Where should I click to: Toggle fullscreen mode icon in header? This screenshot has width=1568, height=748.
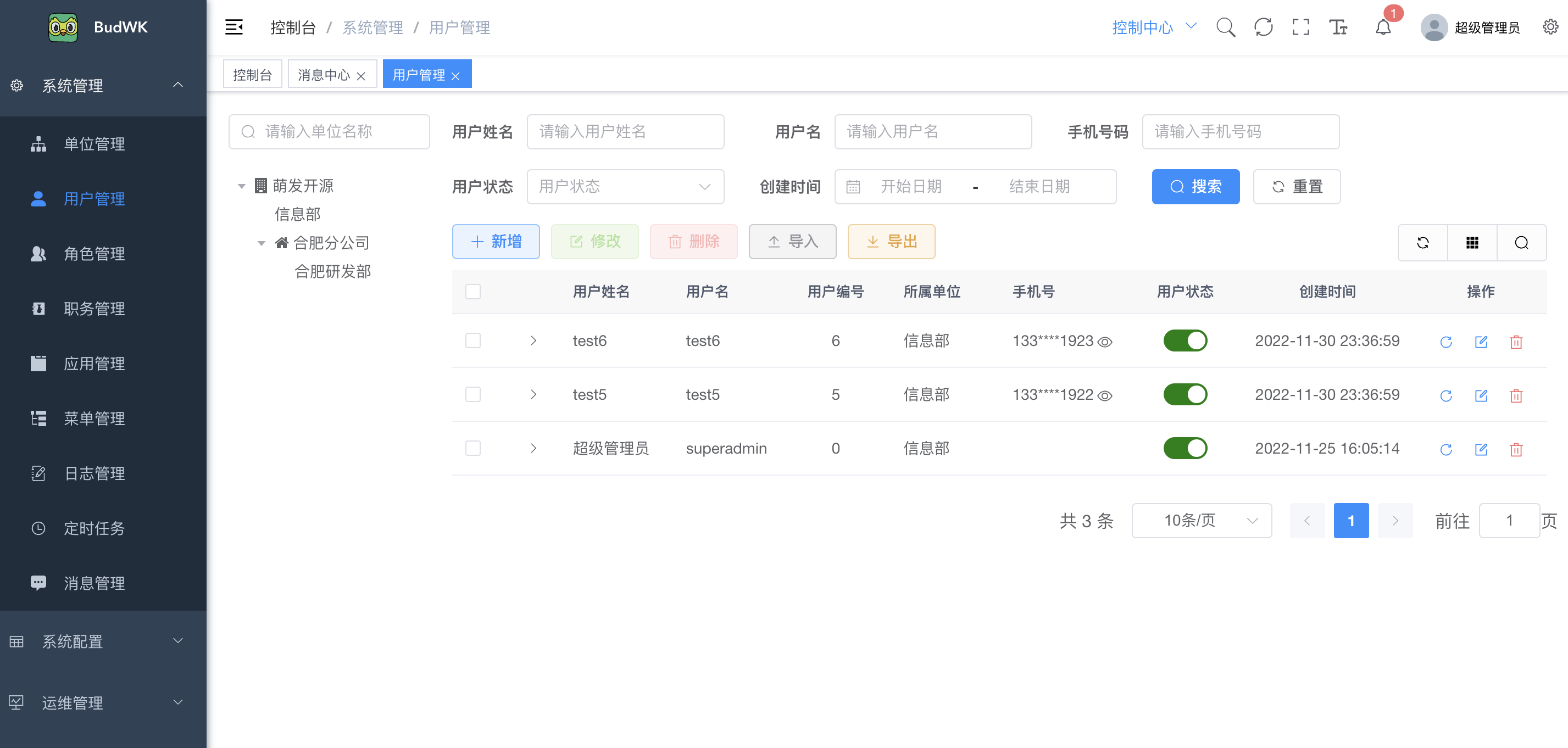tap(1300, 27)
